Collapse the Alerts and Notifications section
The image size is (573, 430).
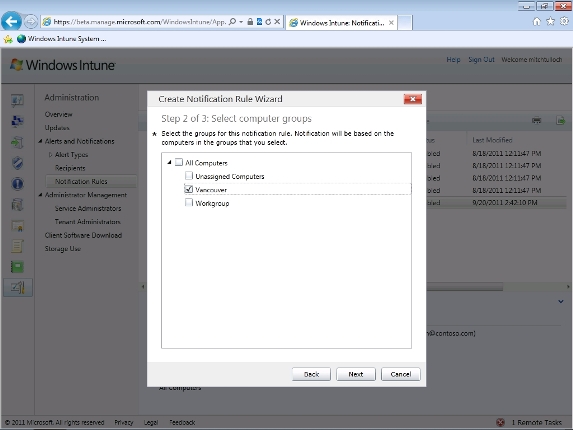40,141
